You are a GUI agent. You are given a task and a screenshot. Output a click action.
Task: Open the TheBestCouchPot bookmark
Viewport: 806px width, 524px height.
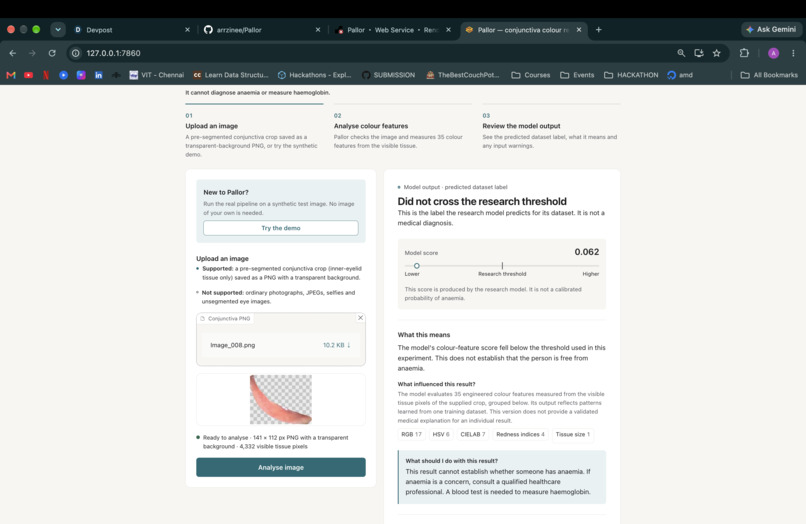pos(463,75)
